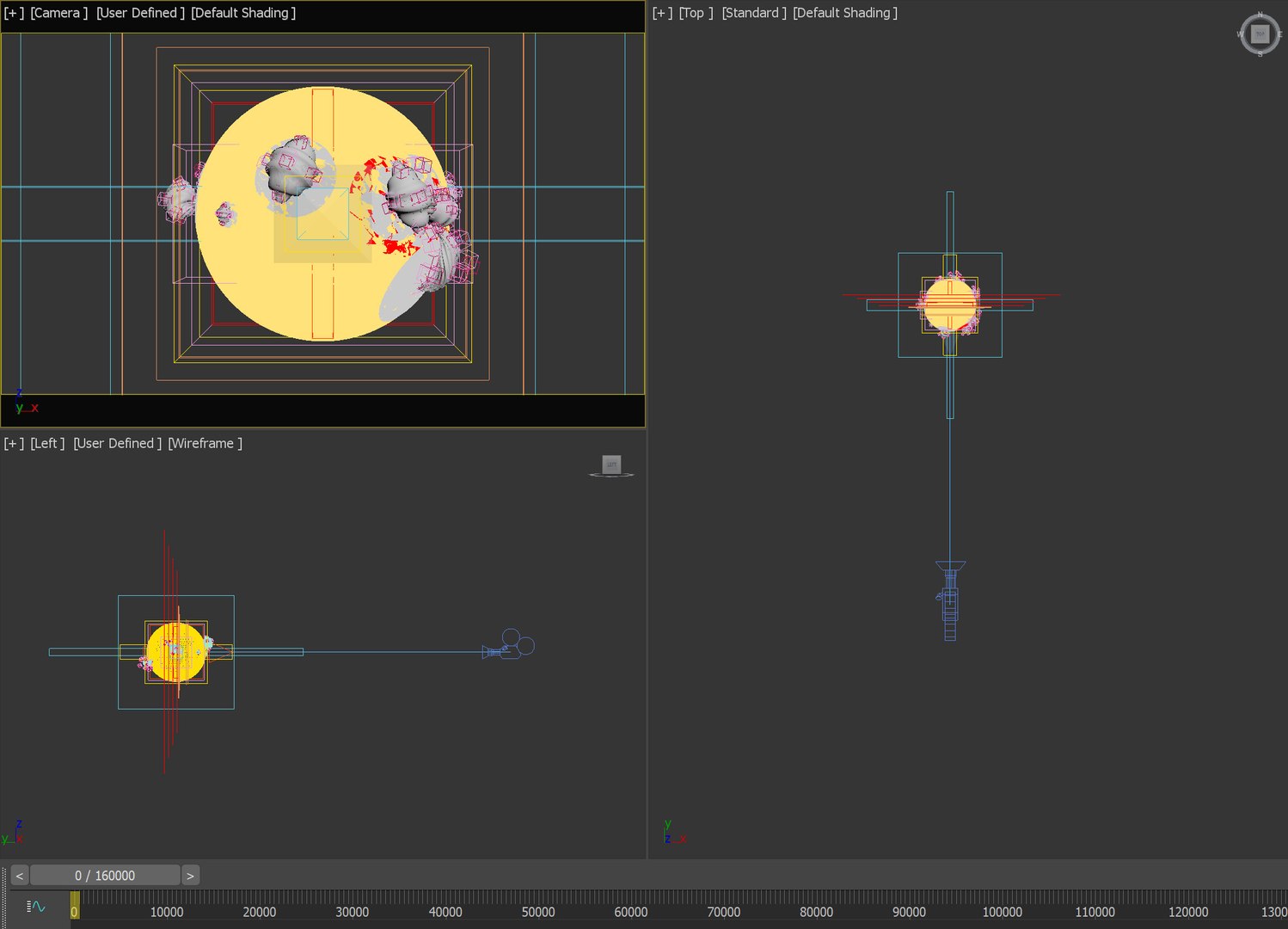The width and height of the screenshot is (1288, 929).
Task: Jump to frame 100000 on the track bar
Action: point(1003,912)
